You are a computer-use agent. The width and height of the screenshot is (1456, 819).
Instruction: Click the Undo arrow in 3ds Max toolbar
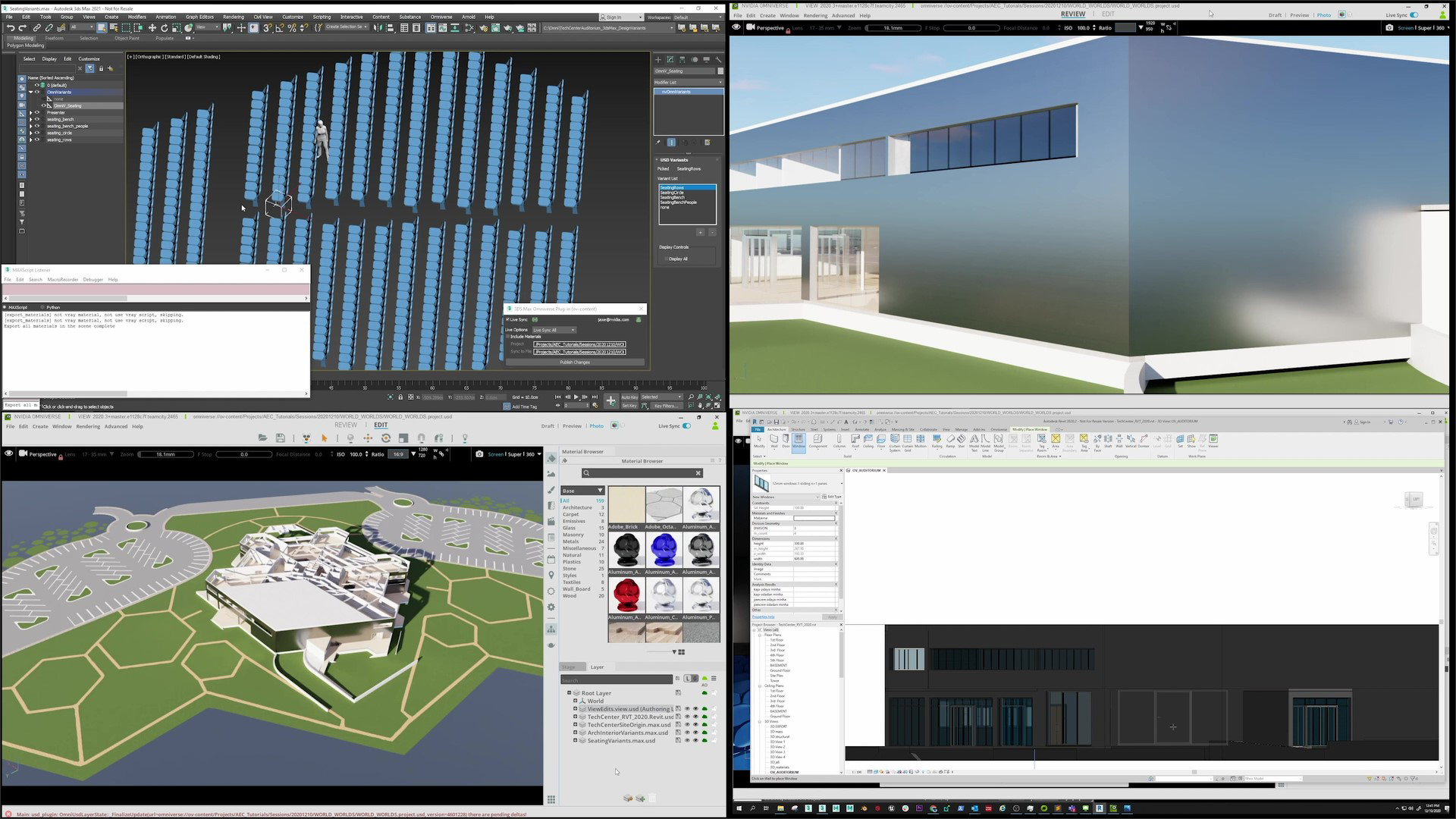tap(11, 28)
